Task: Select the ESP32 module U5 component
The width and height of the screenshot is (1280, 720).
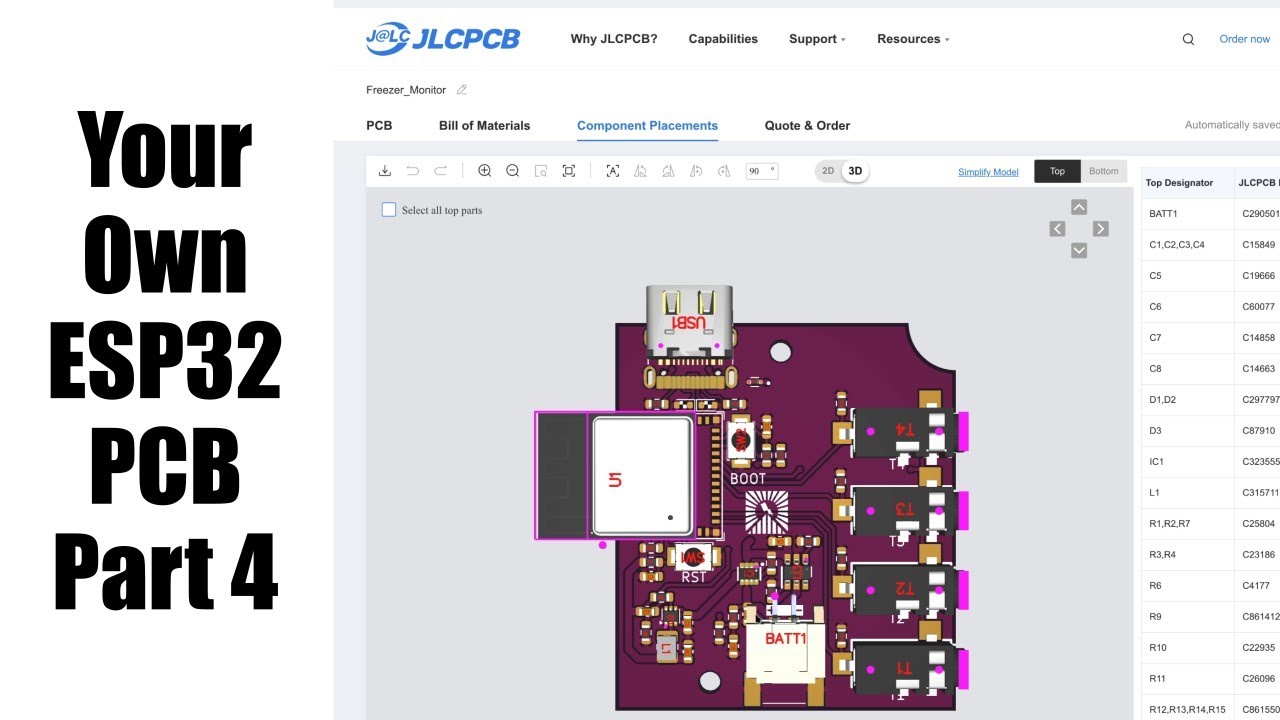Action: [629, 476]
